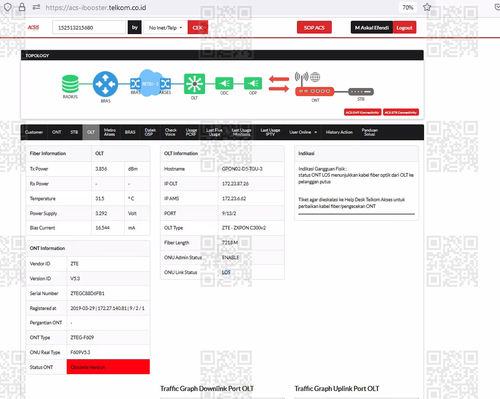This screenshot has width=500, height=399.
Task: Select the blue BRAS router icon
Action: coord(105,84)
